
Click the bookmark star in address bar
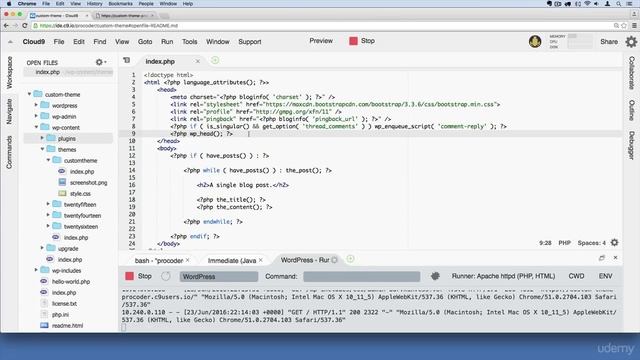tap(624, 25)
